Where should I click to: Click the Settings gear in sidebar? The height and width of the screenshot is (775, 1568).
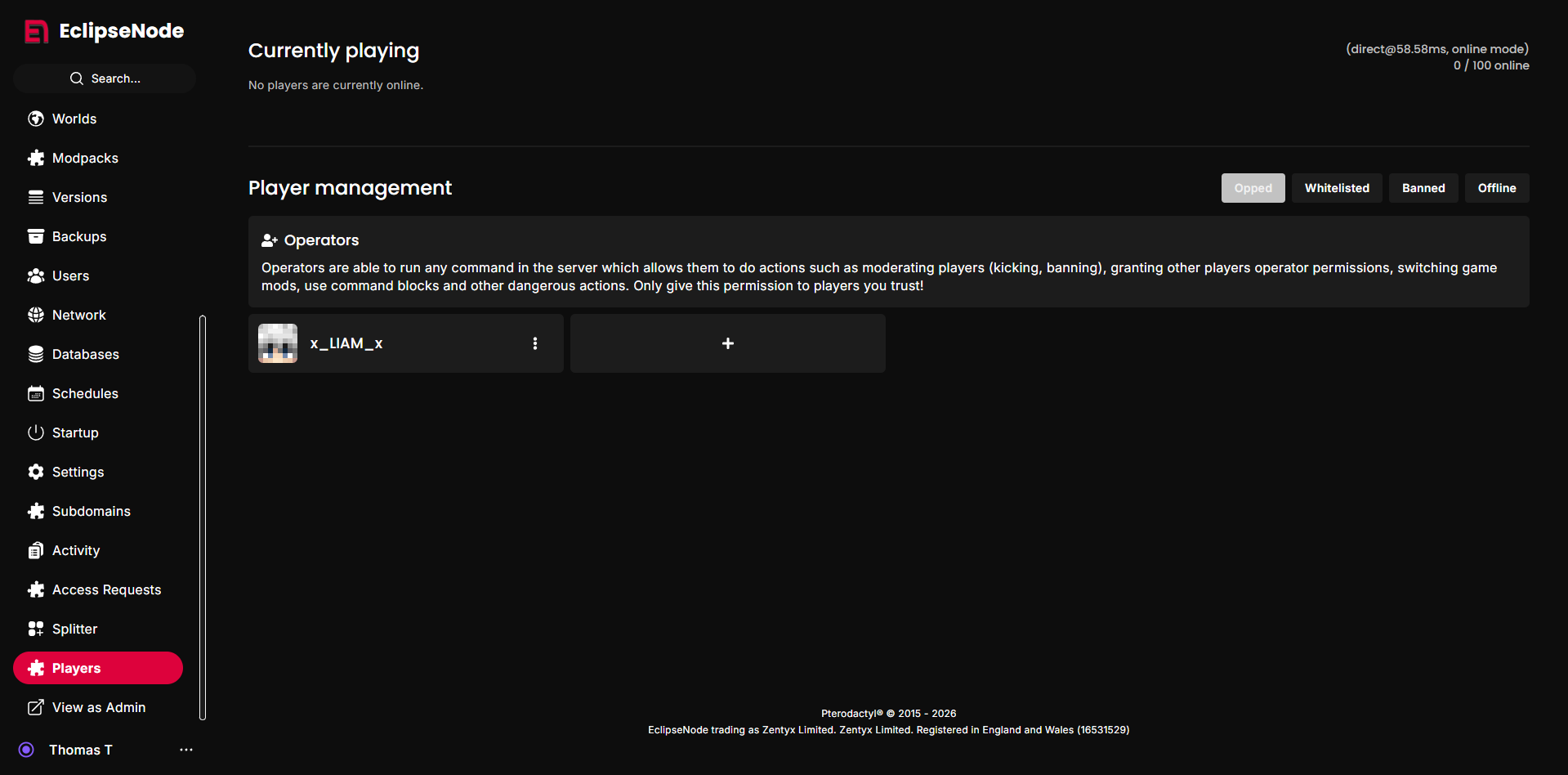pos(36,472)
